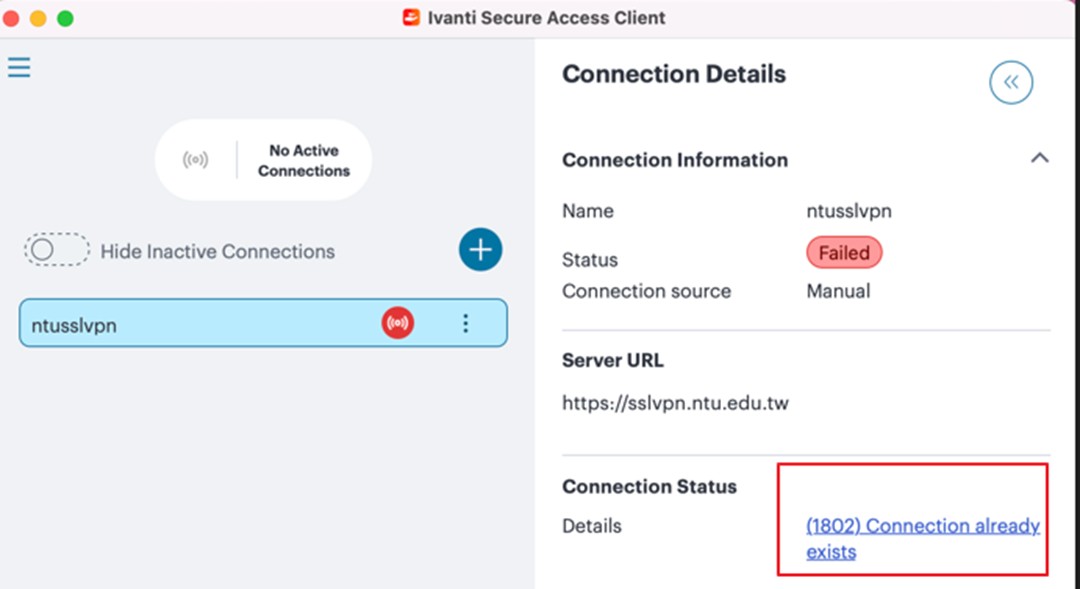Minimize the window using the yellow button
The height and width of the screenshot is (589, 1080).
point(38,18)
